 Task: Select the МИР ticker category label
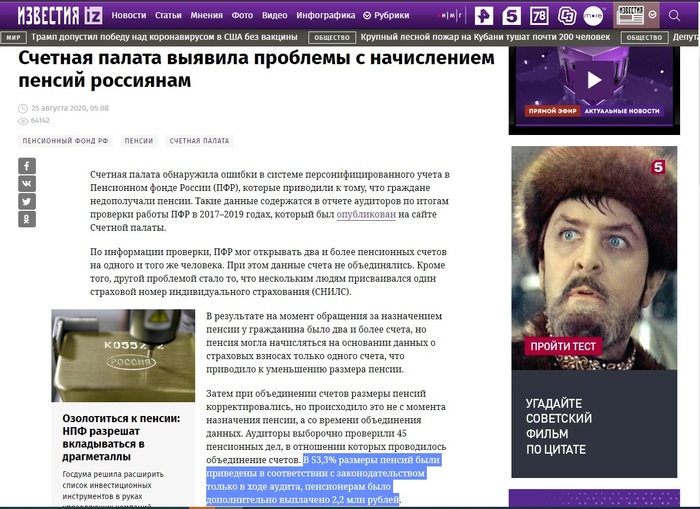point(13,38)
